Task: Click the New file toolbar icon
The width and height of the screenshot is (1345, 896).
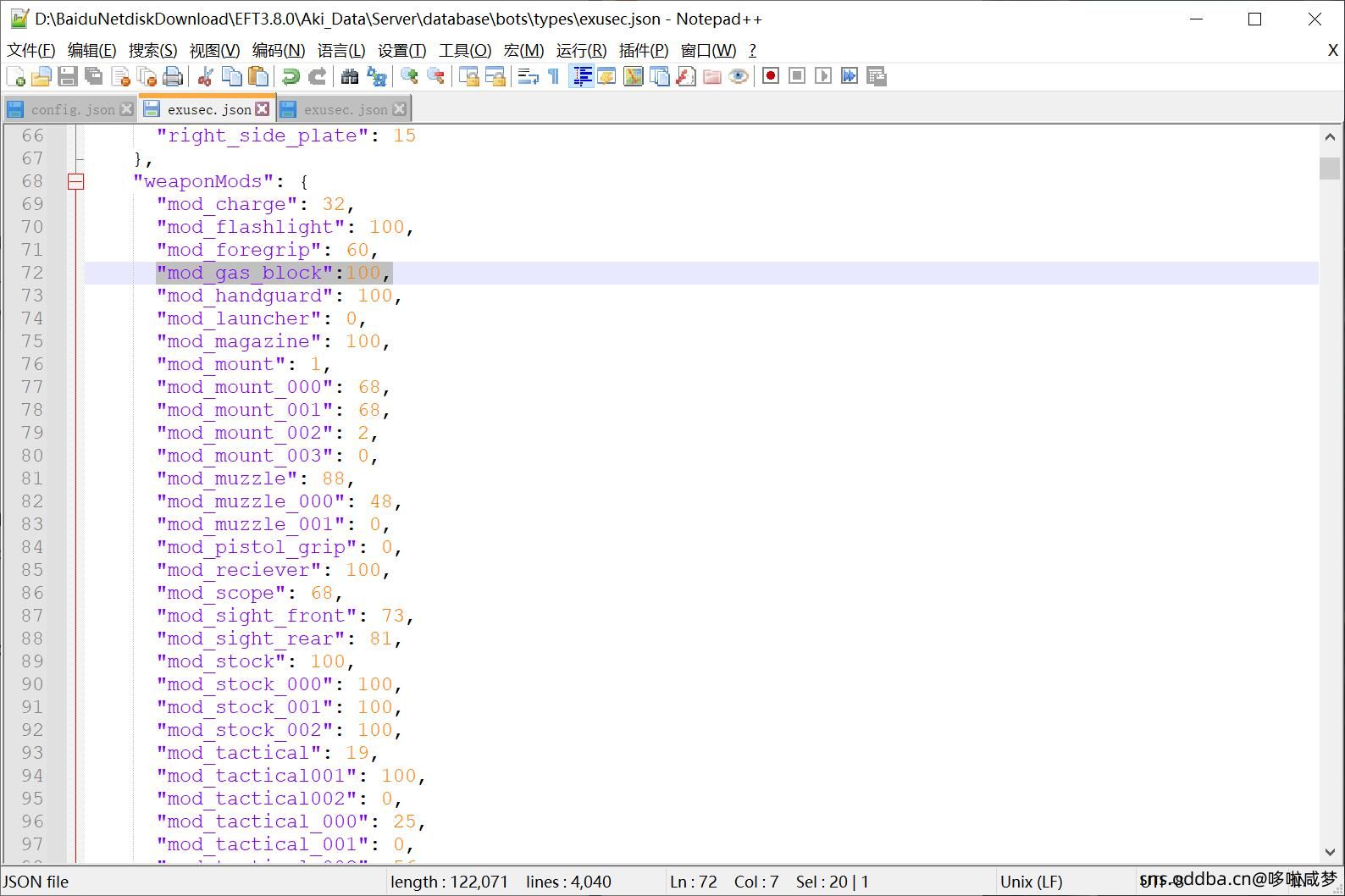Action: pyautogui.click(x=15, y=76)
